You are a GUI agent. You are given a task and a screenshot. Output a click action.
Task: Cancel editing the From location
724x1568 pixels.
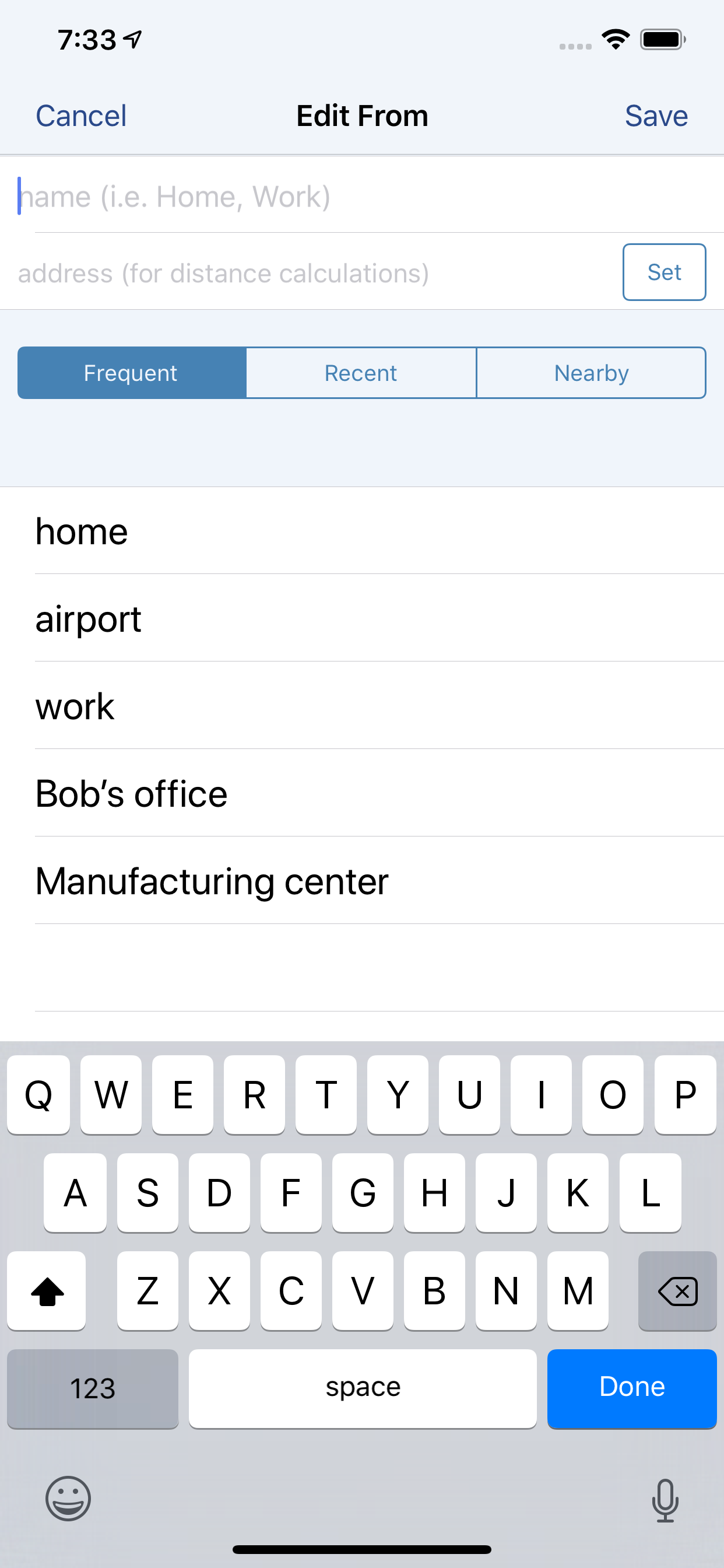click(x=81, y=116)
